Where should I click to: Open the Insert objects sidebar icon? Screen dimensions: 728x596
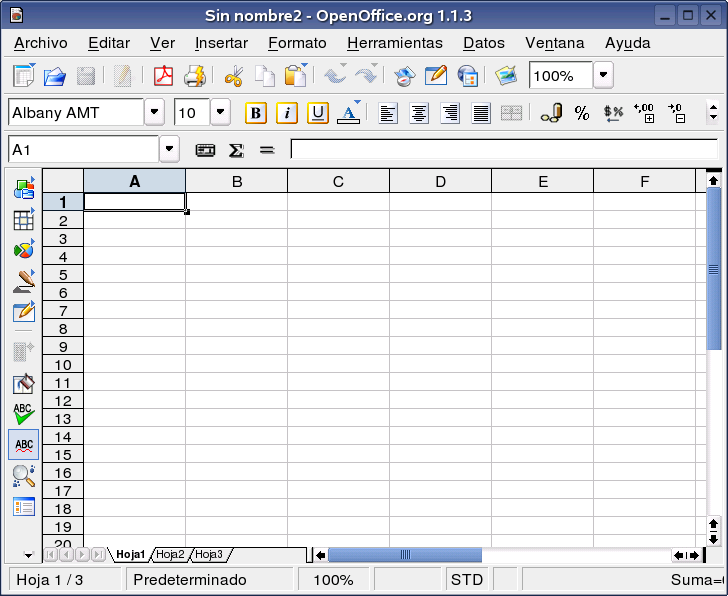pyautogui.click(x=24, y=188)
